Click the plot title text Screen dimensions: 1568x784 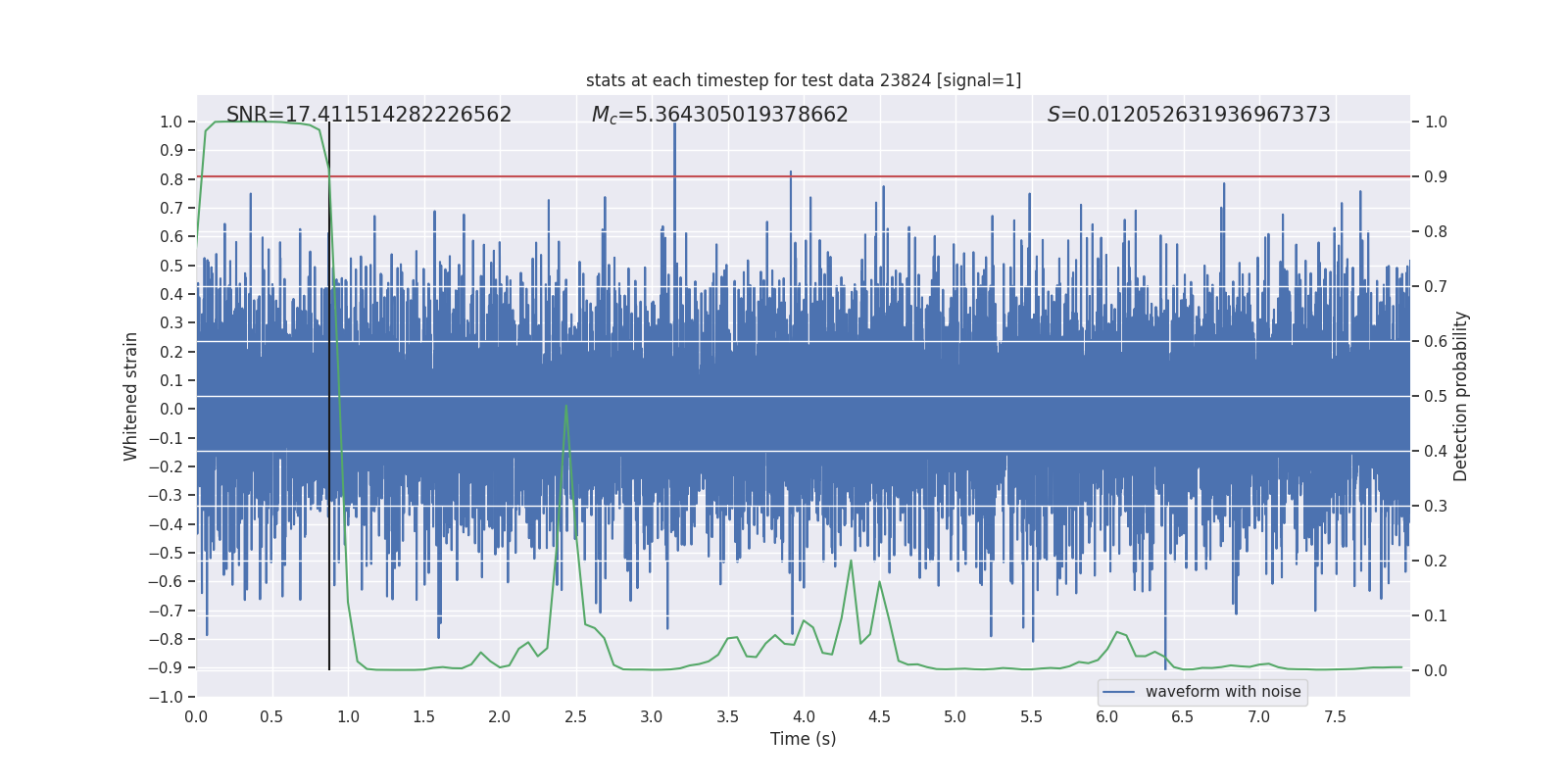[804, 80]
